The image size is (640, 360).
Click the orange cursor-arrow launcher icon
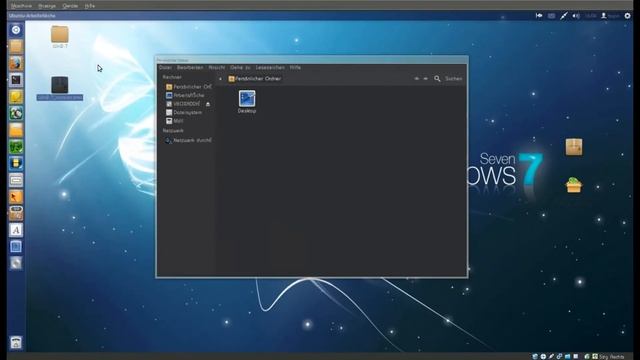coord(16,197)
